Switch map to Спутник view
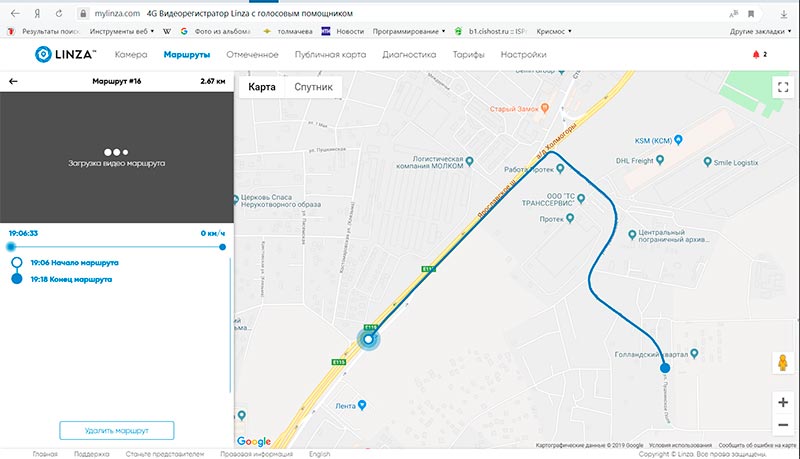The width and height of the screenshot is (800, 459). (313, 87)
